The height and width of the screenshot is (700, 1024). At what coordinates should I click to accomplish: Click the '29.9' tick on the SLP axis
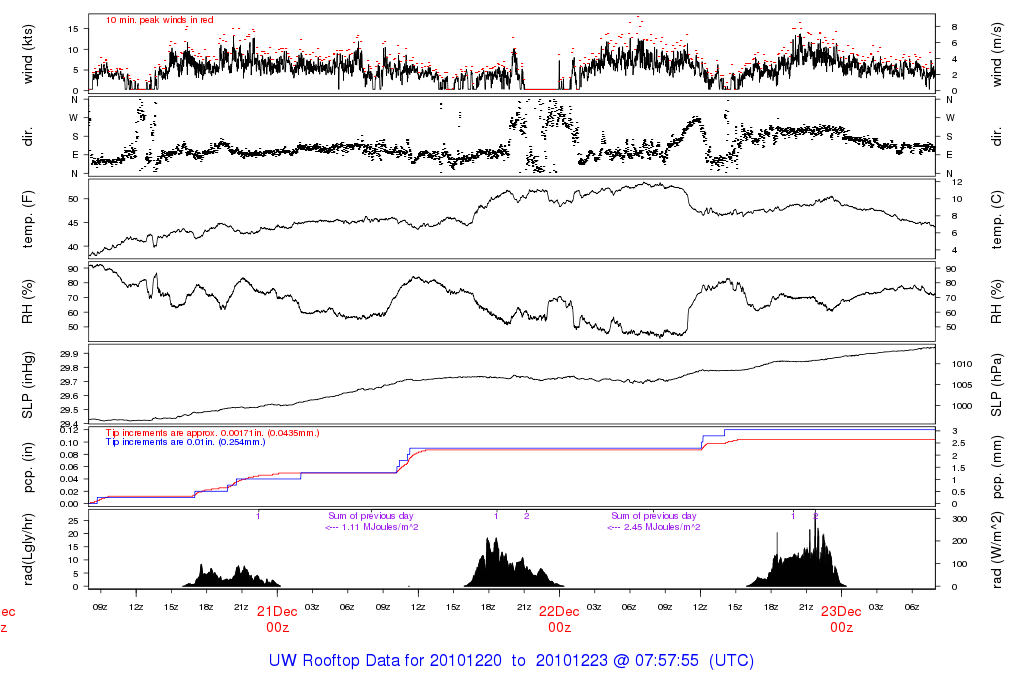coord(69,354)
